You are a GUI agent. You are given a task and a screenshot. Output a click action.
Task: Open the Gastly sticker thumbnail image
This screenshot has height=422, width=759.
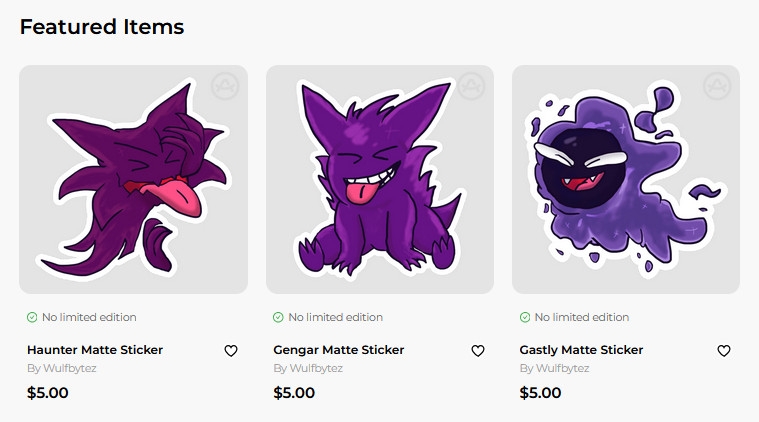click(625, 180)
